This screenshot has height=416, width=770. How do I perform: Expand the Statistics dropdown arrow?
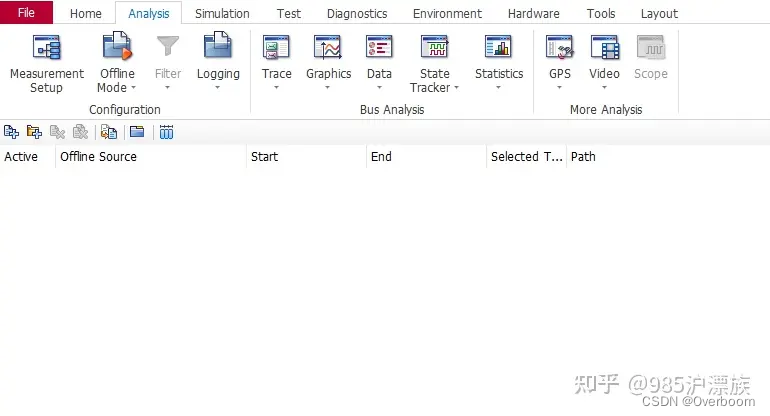(x=498, y=87)
